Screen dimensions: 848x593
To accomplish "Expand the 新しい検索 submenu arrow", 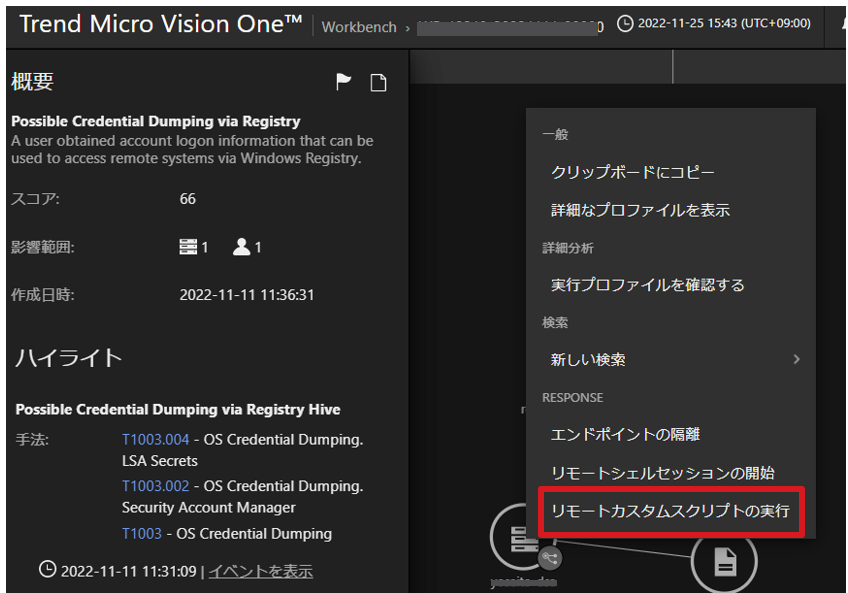I will pyautogui.click(x=796, y=359).
